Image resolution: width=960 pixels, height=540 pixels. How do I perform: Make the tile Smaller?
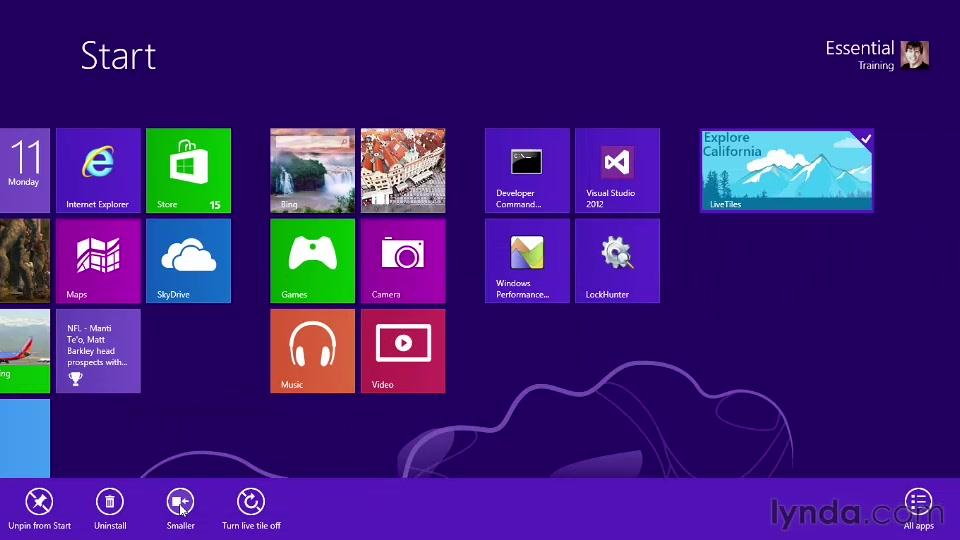(181, 502)
